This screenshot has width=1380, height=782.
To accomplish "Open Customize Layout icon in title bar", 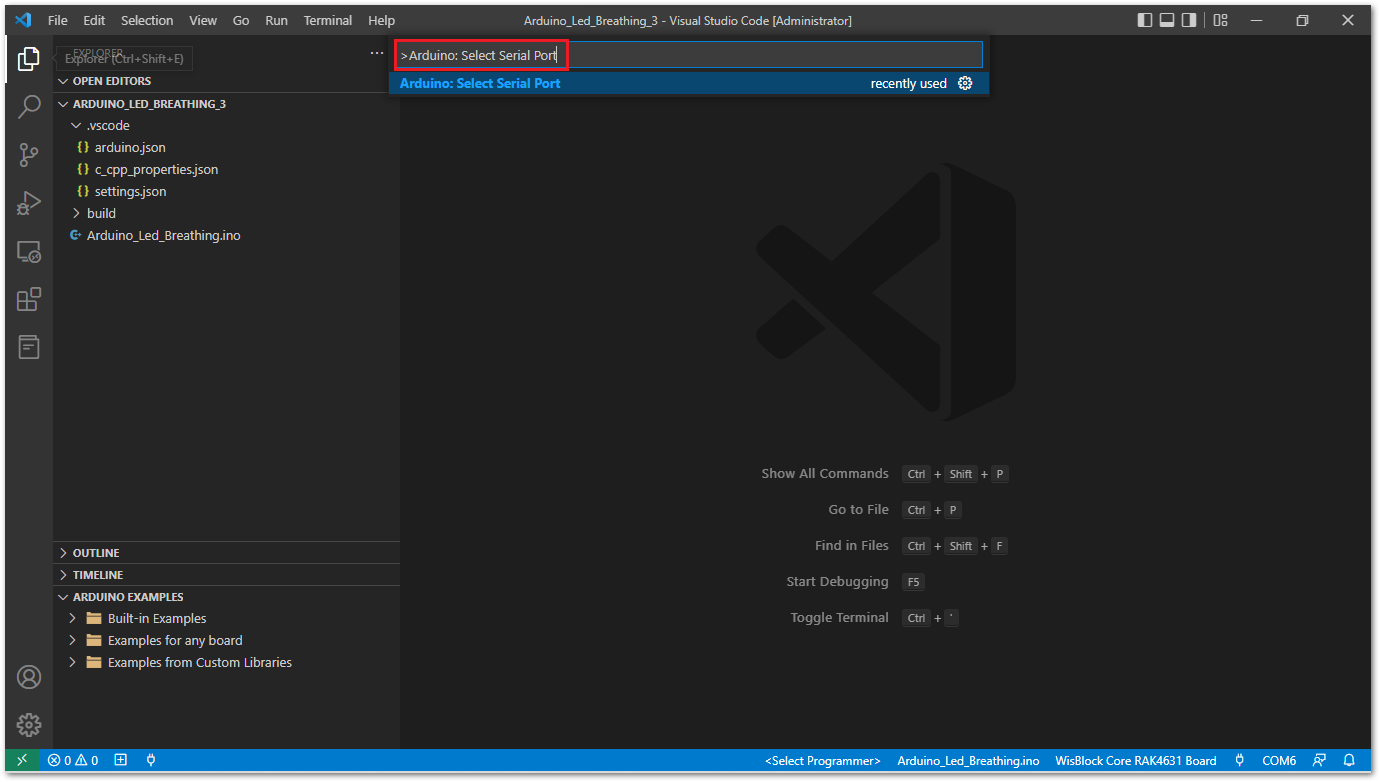I will (x=1220, y=20).
